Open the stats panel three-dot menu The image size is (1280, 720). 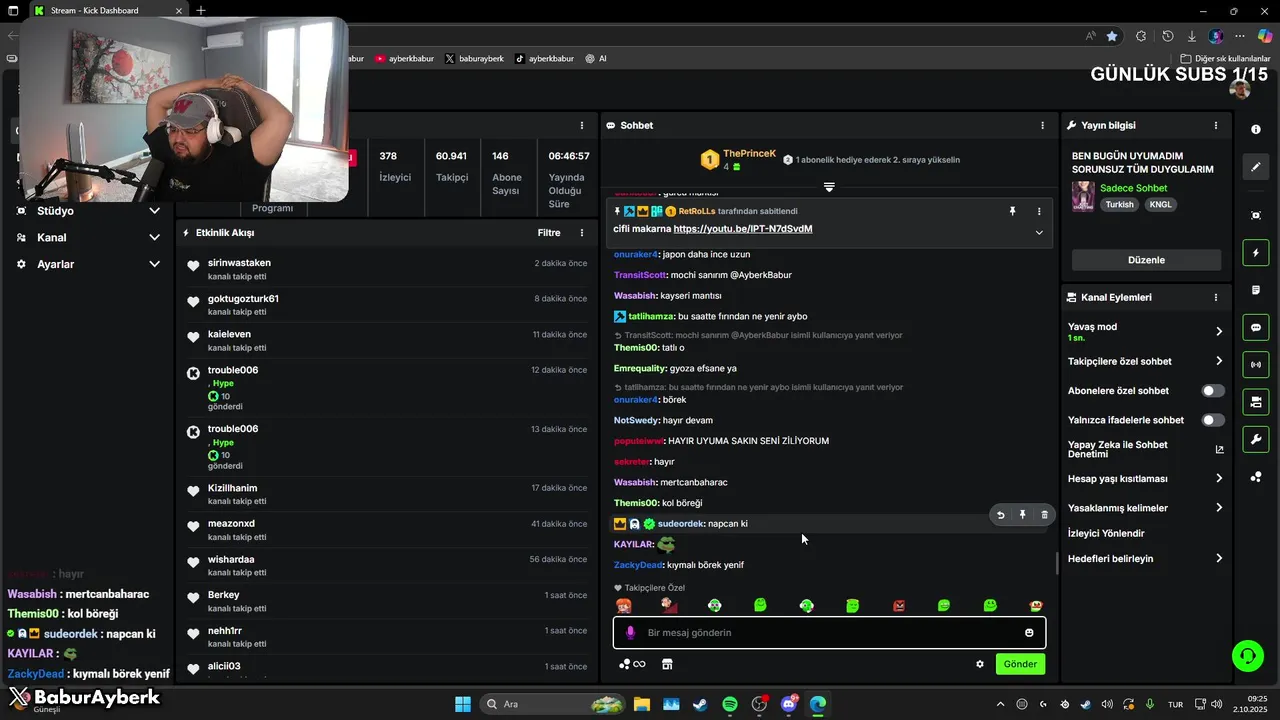582,125
